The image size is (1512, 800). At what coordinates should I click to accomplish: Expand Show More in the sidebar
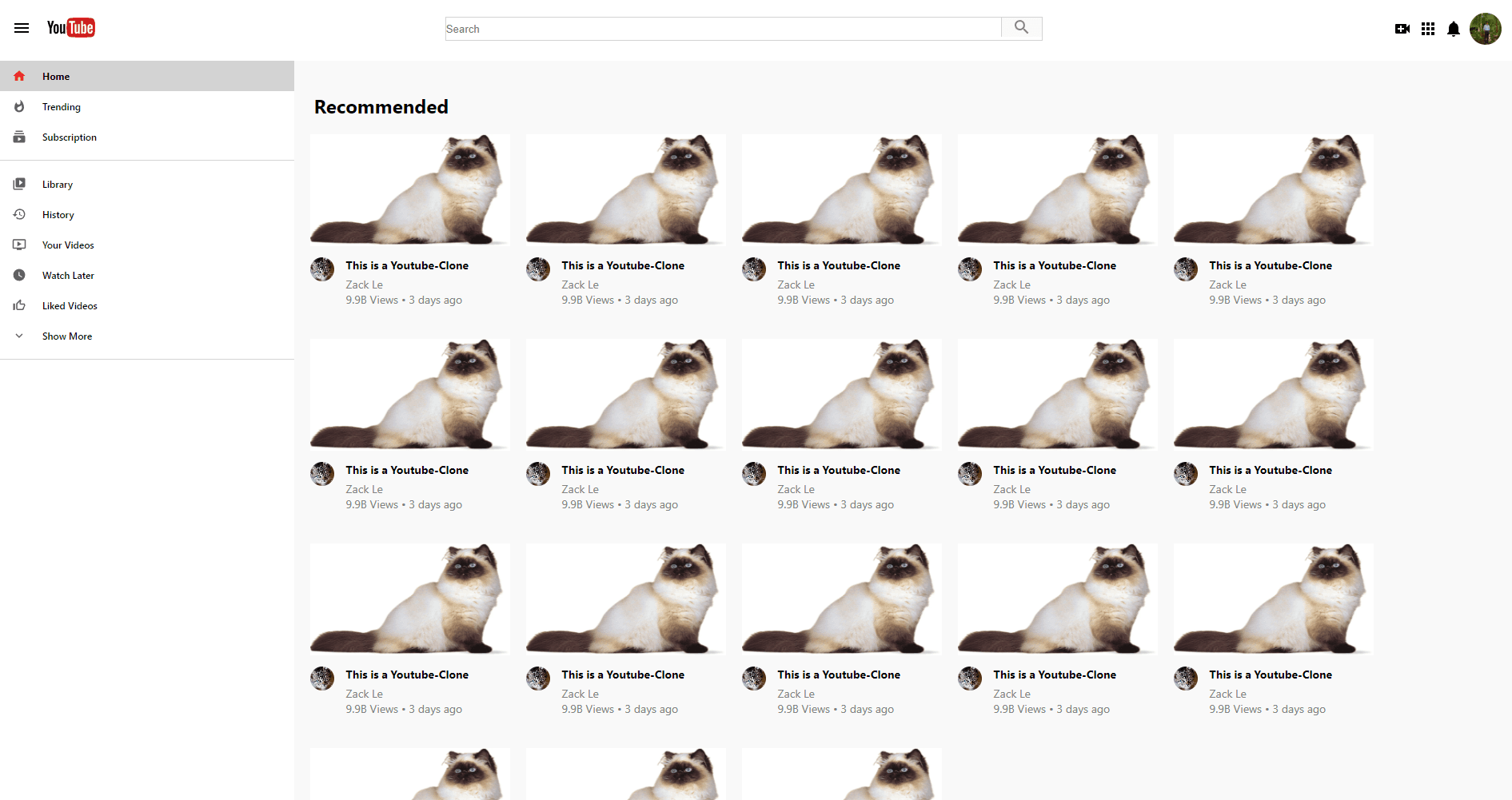pos(147,336)
